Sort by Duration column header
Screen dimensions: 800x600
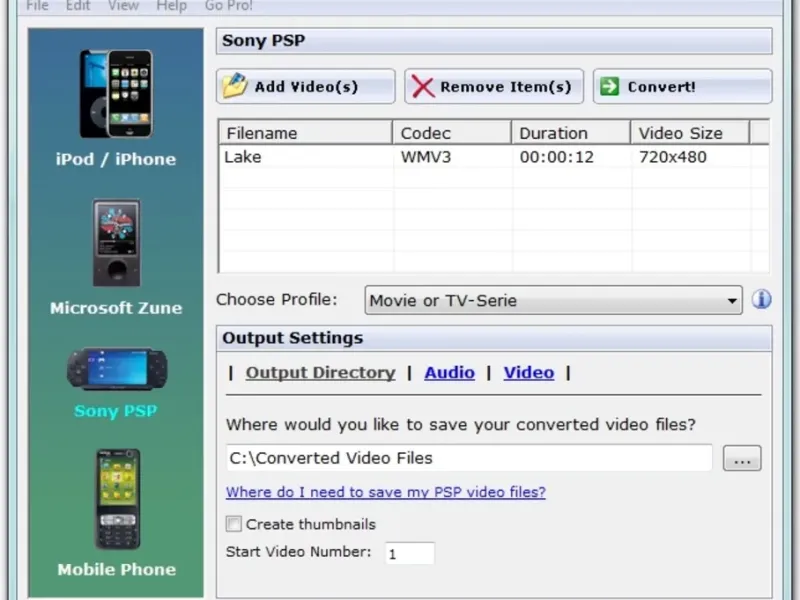click(571, 133)
